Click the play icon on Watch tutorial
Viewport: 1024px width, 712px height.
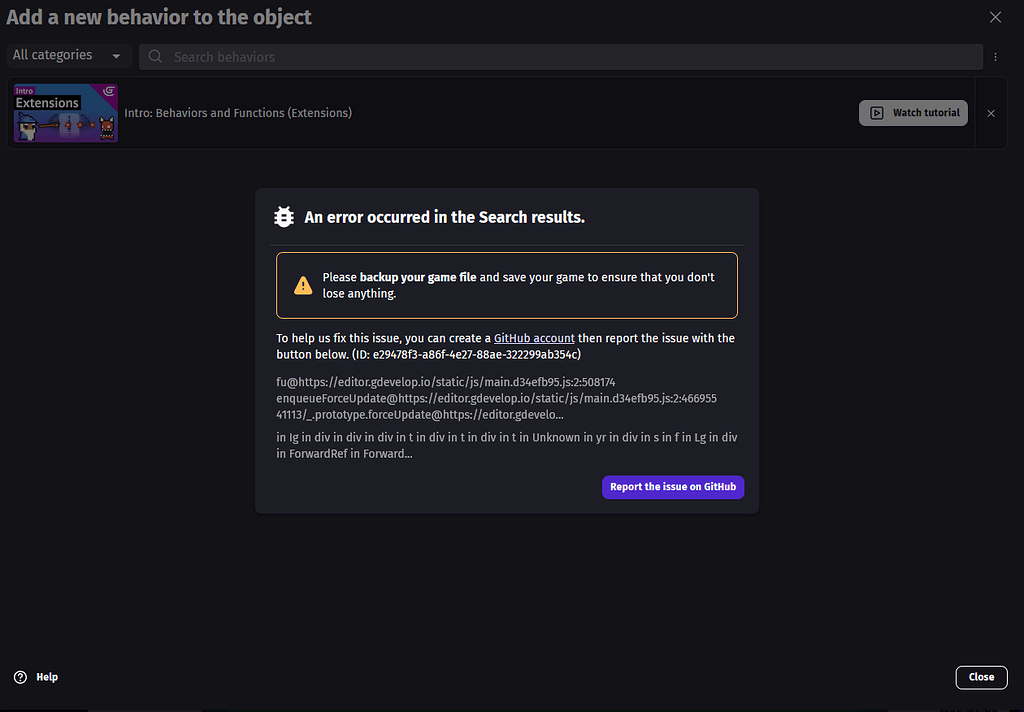click(879, 112)
